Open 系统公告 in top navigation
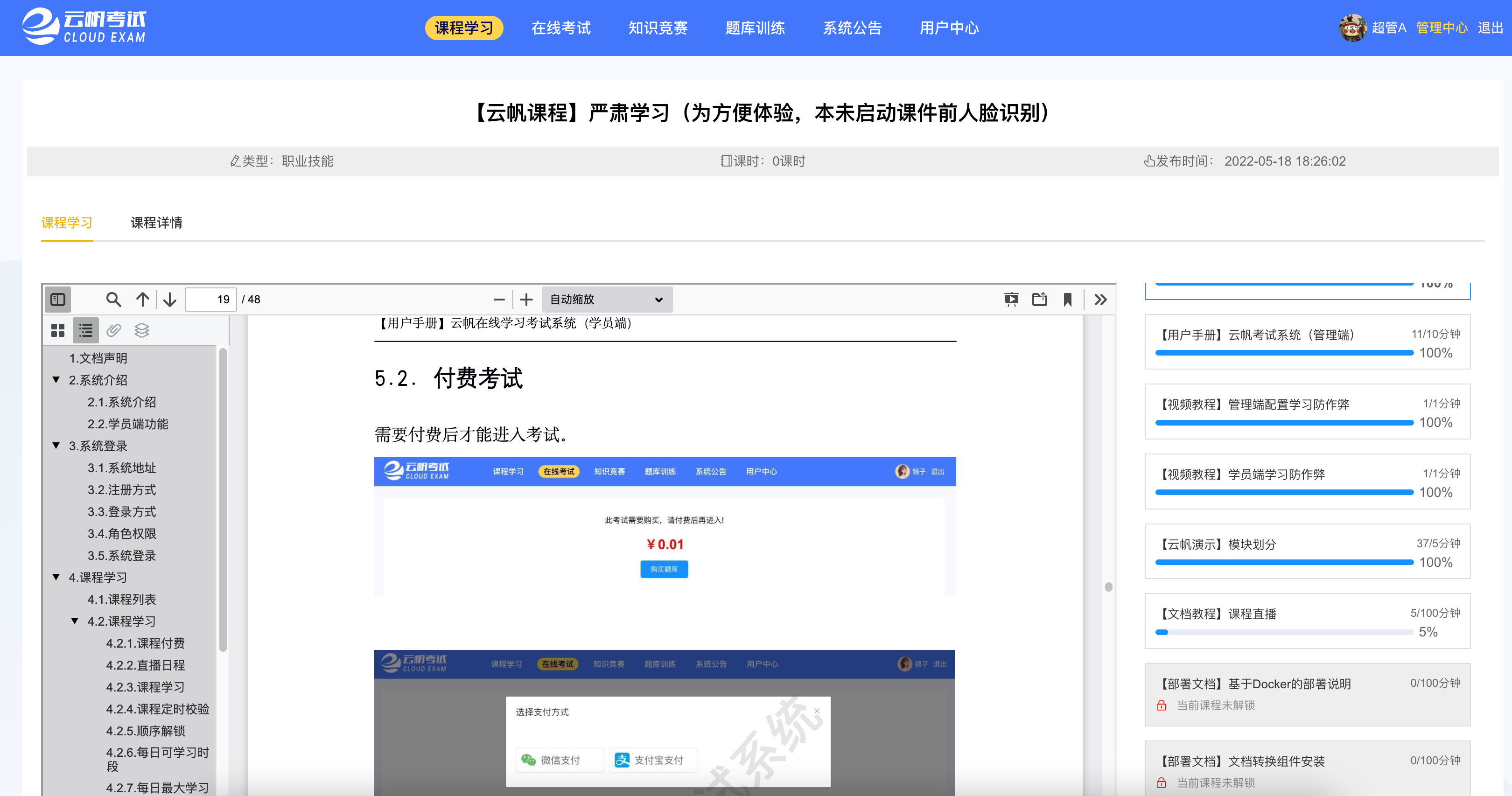Screen dimensions: 1512x796 852,28
